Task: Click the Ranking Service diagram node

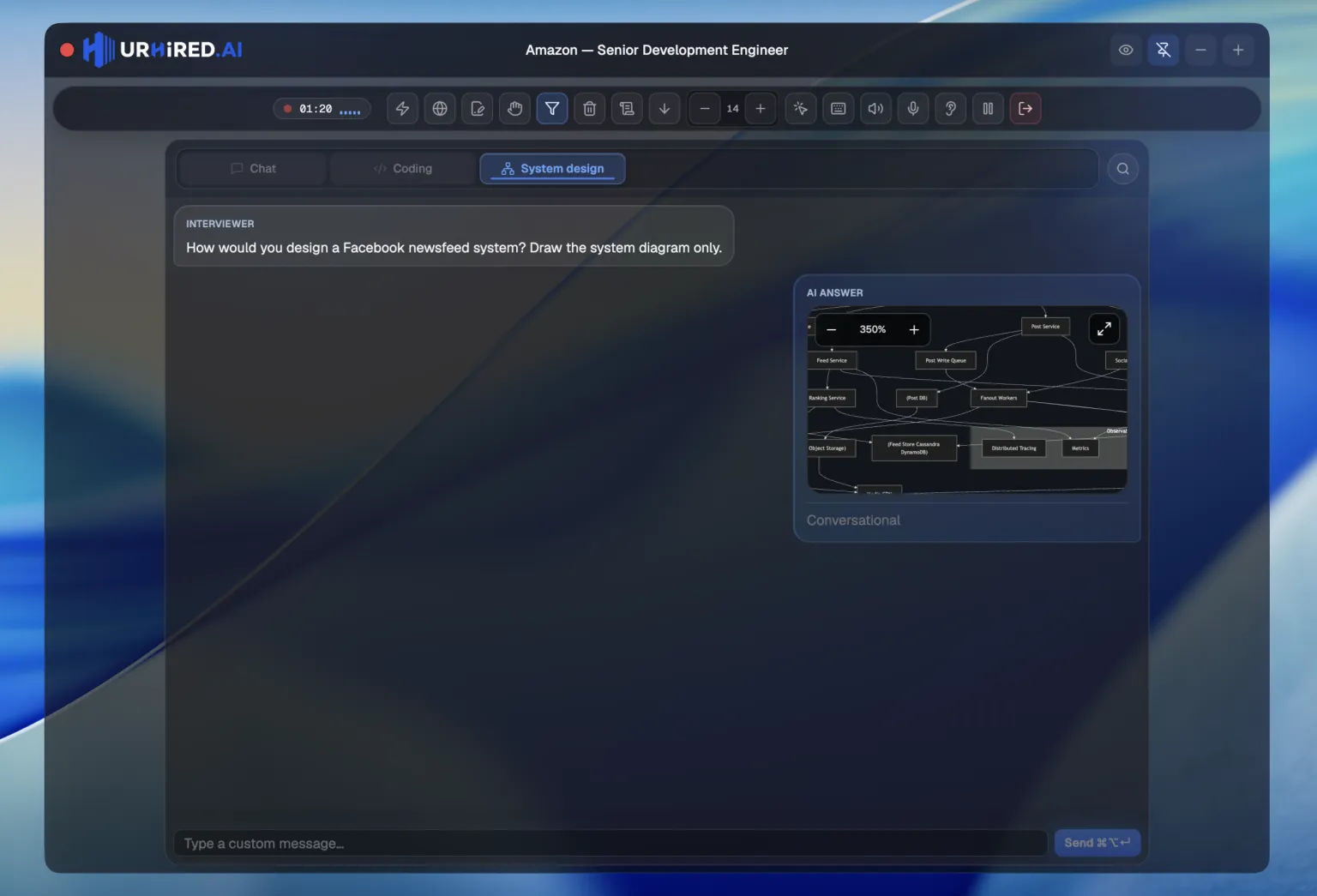Action: click(x=830, y=398)
